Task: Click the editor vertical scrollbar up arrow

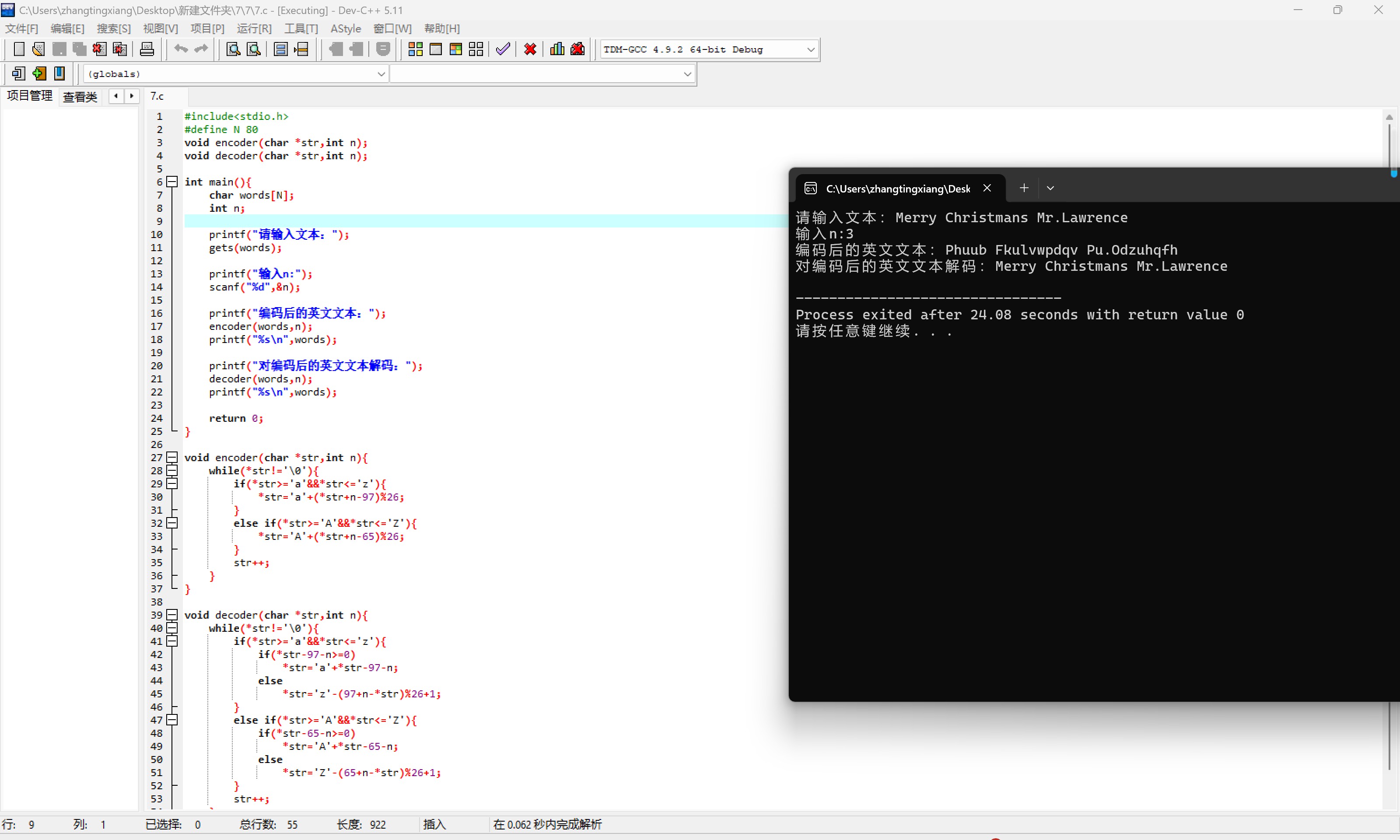Action: [1389, 117]
